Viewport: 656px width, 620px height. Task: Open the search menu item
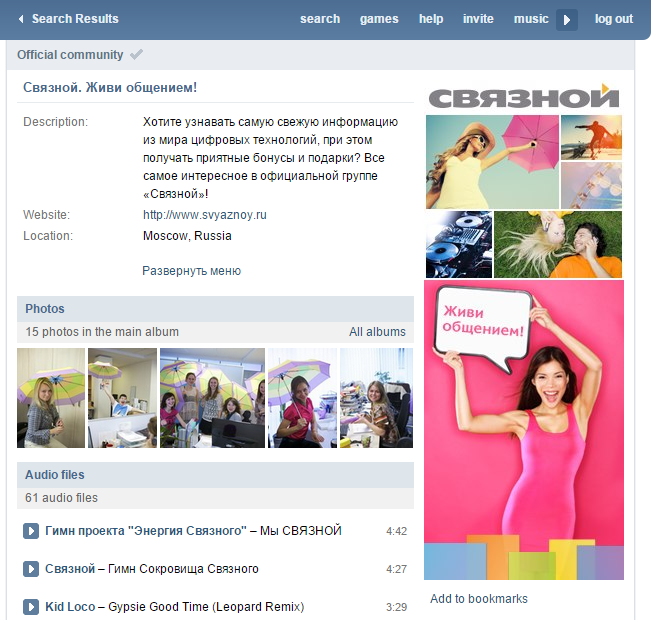coord(320,19)
